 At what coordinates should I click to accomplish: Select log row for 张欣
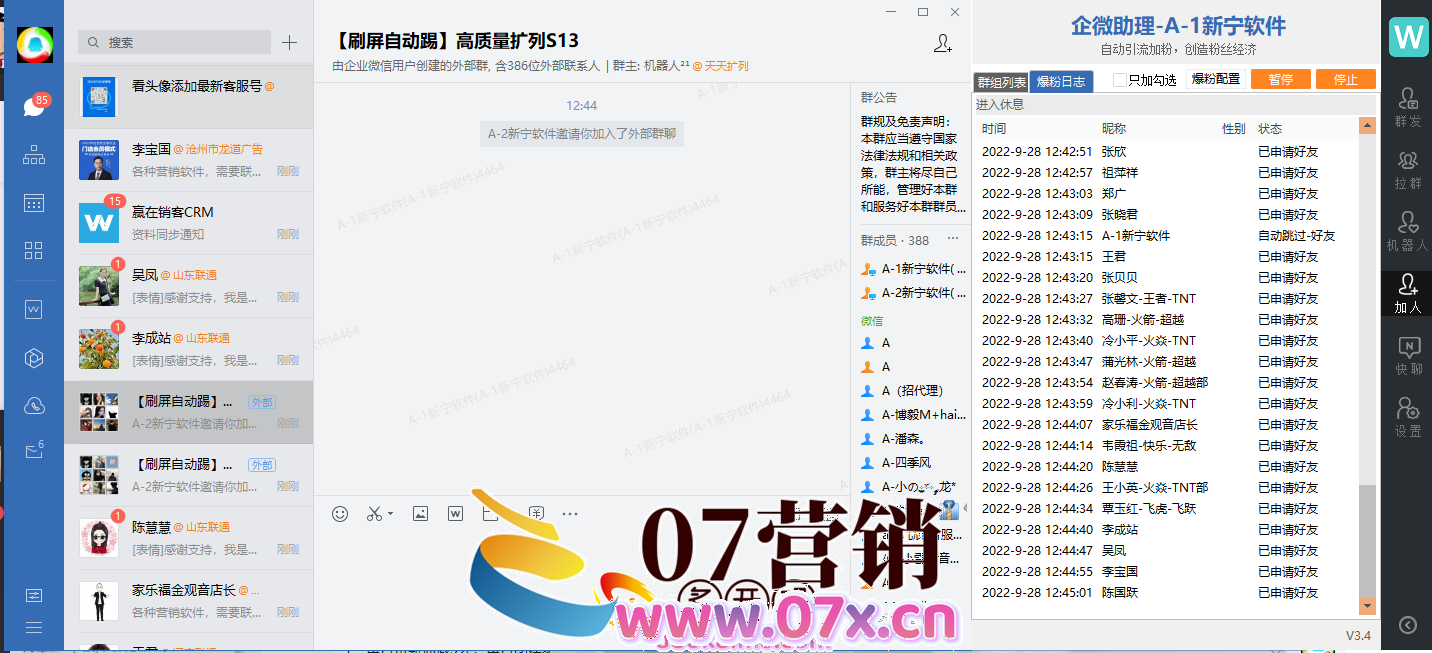click(x=1167, y=152)
